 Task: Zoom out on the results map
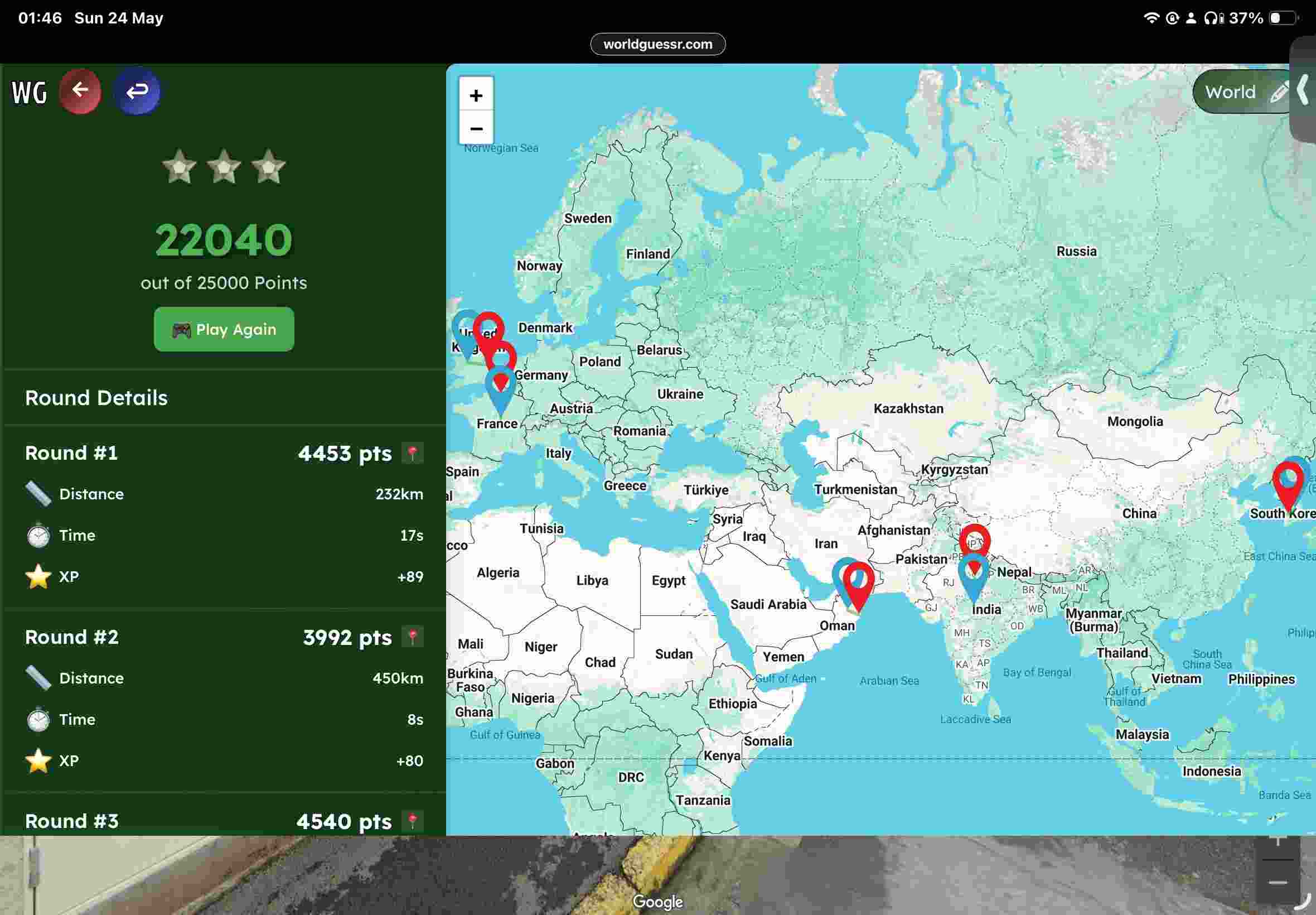tap(476, 128)
